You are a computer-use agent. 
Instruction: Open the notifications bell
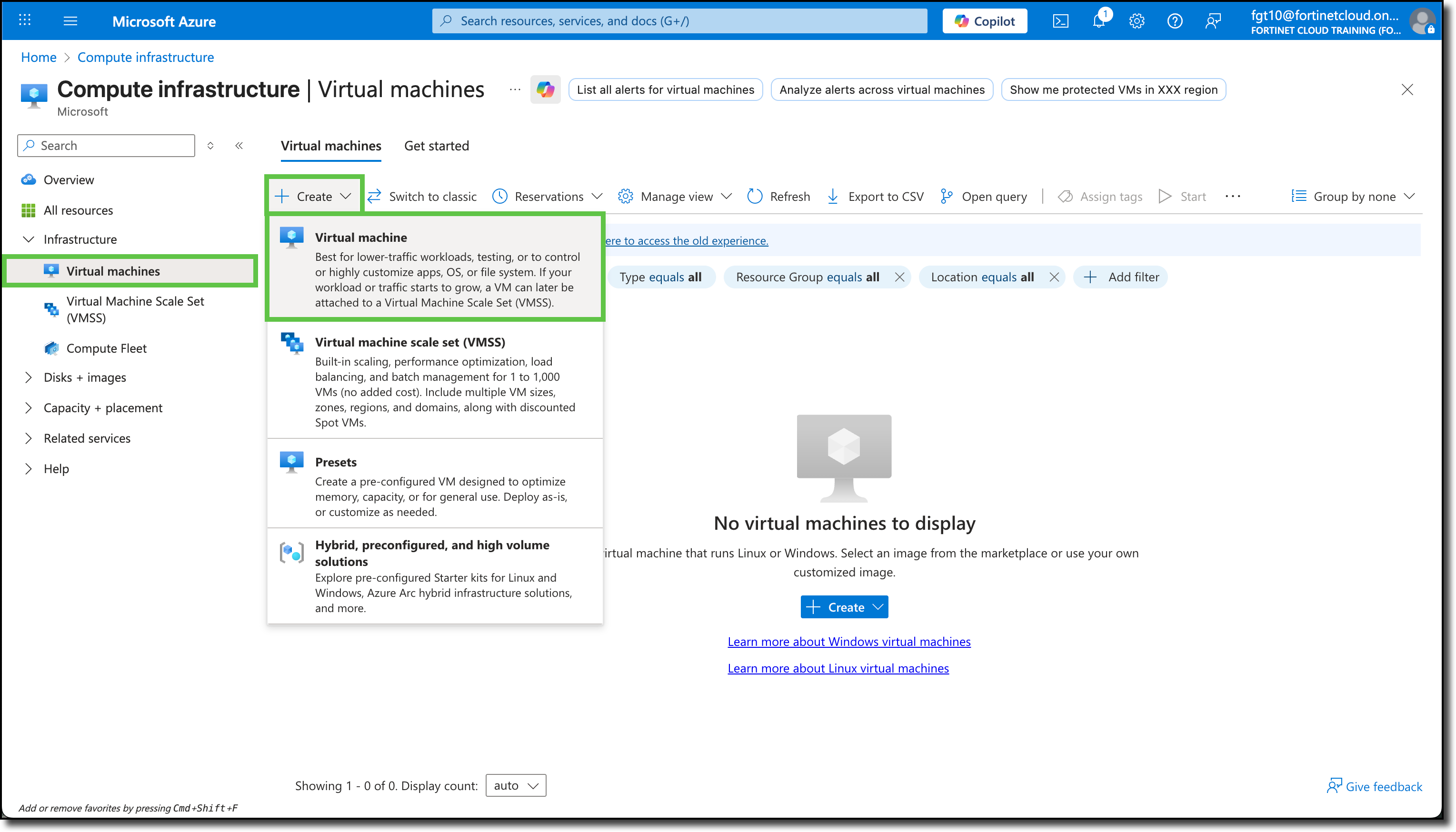[1098, 20]
